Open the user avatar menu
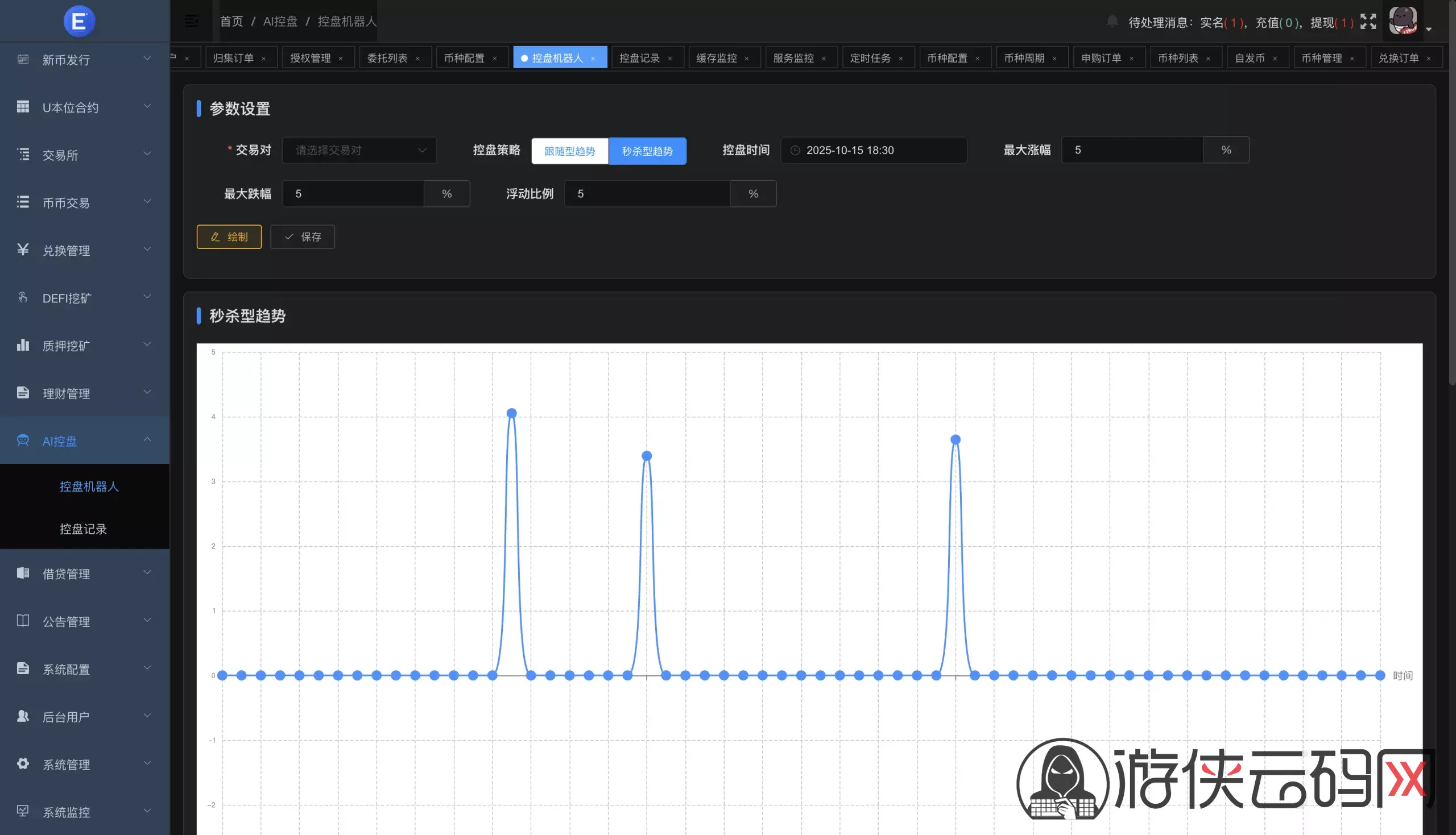1456x835 pixels. click(x=1403, y=20)
